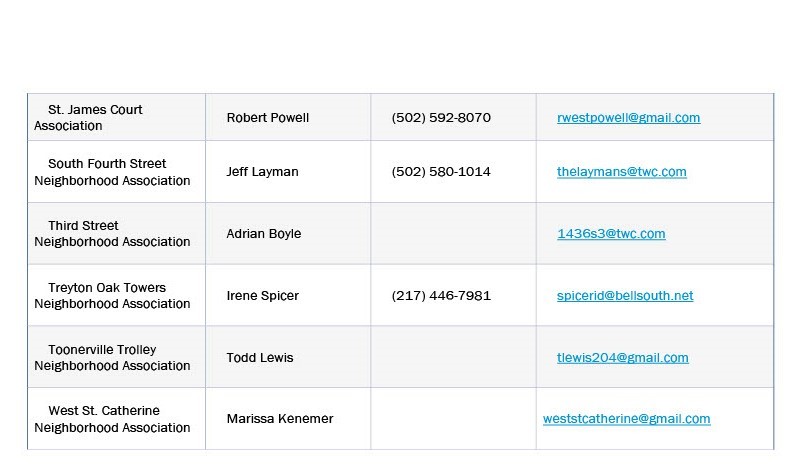This screenshot has height=466, width=785.
Task: Select the Treyton Oak Towers Neighborhood Association cell
Action: (111, 296)
